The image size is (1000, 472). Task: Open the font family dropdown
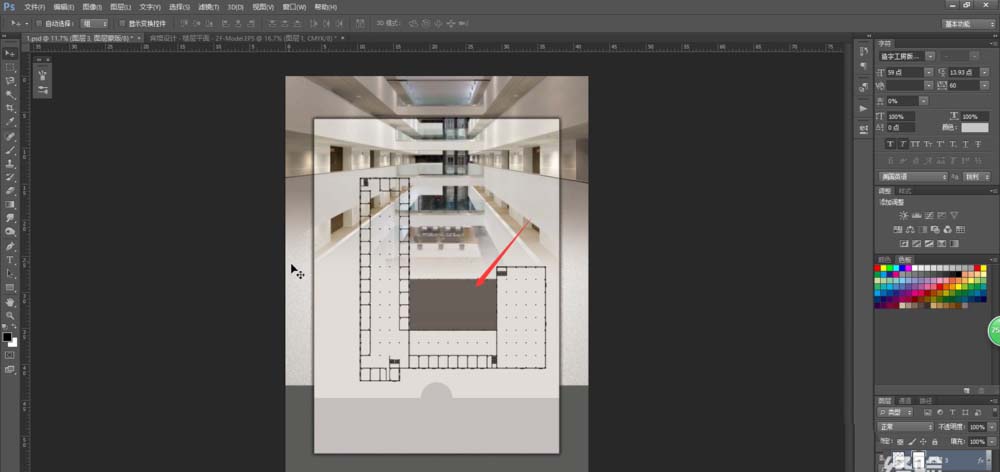click(907, 56)
